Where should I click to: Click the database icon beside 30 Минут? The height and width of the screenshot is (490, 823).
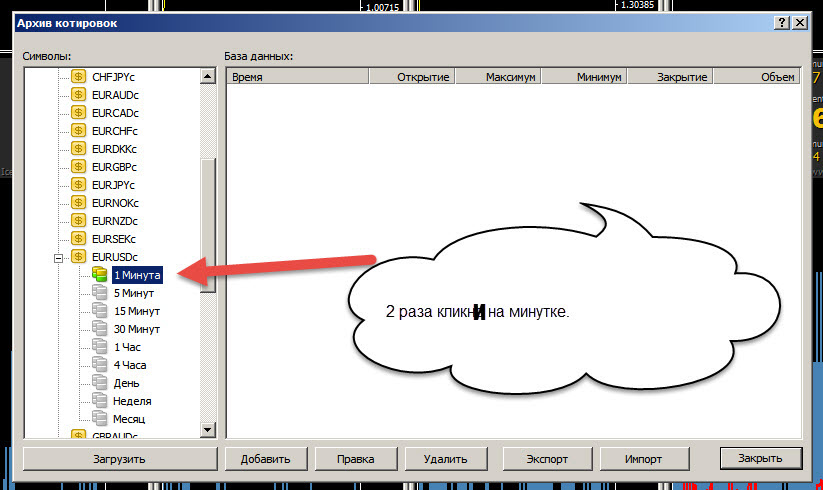point(100,328)
